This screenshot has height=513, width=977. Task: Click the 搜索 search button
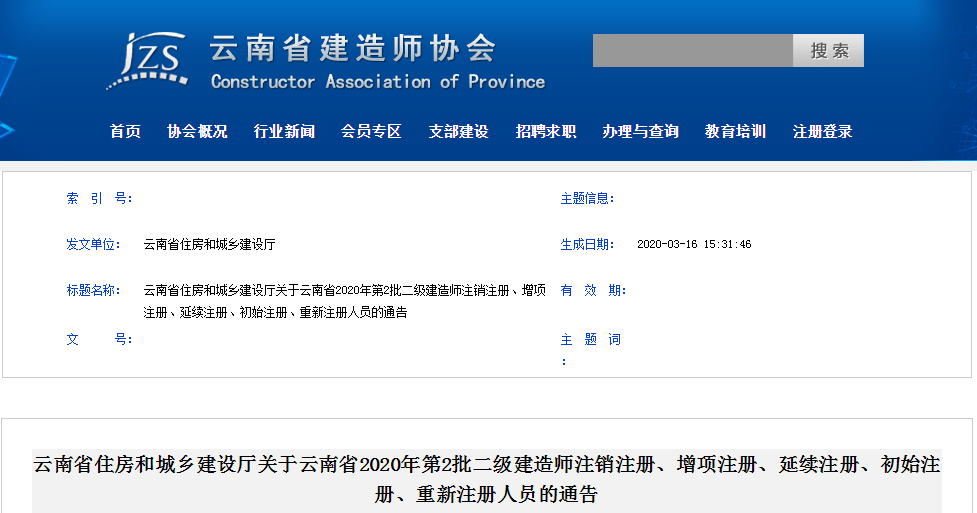point(828,50)
